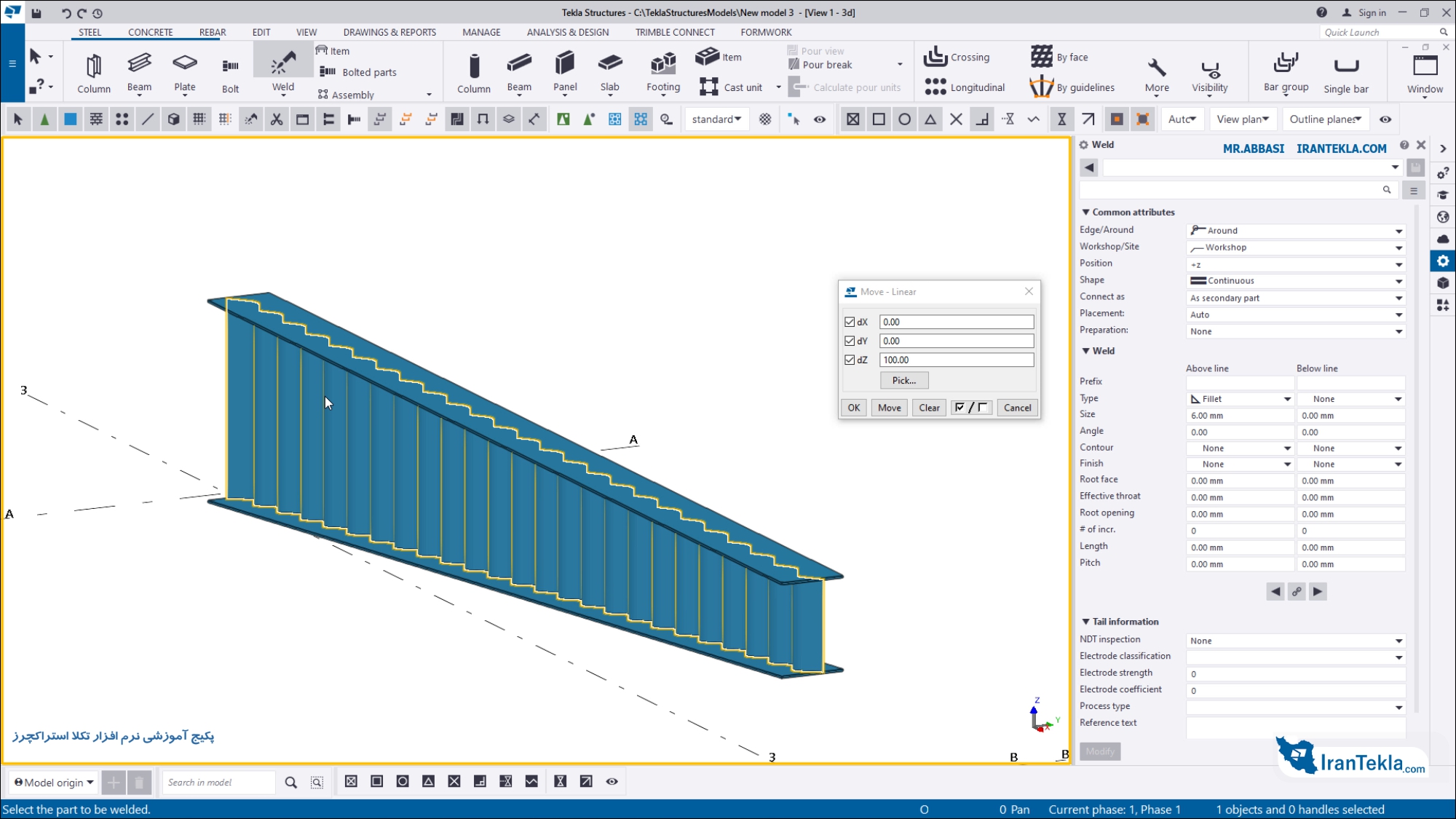
Task: Select the concrete Slab tool
Action: point(610,73)
